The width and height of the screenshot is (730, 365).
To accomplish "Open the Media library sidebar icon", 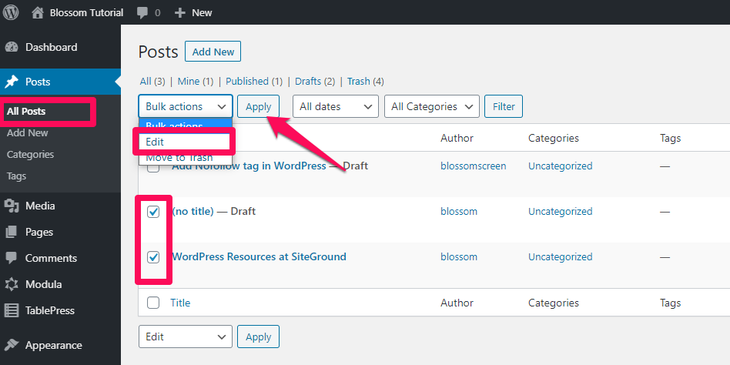I will click(12, 206).
